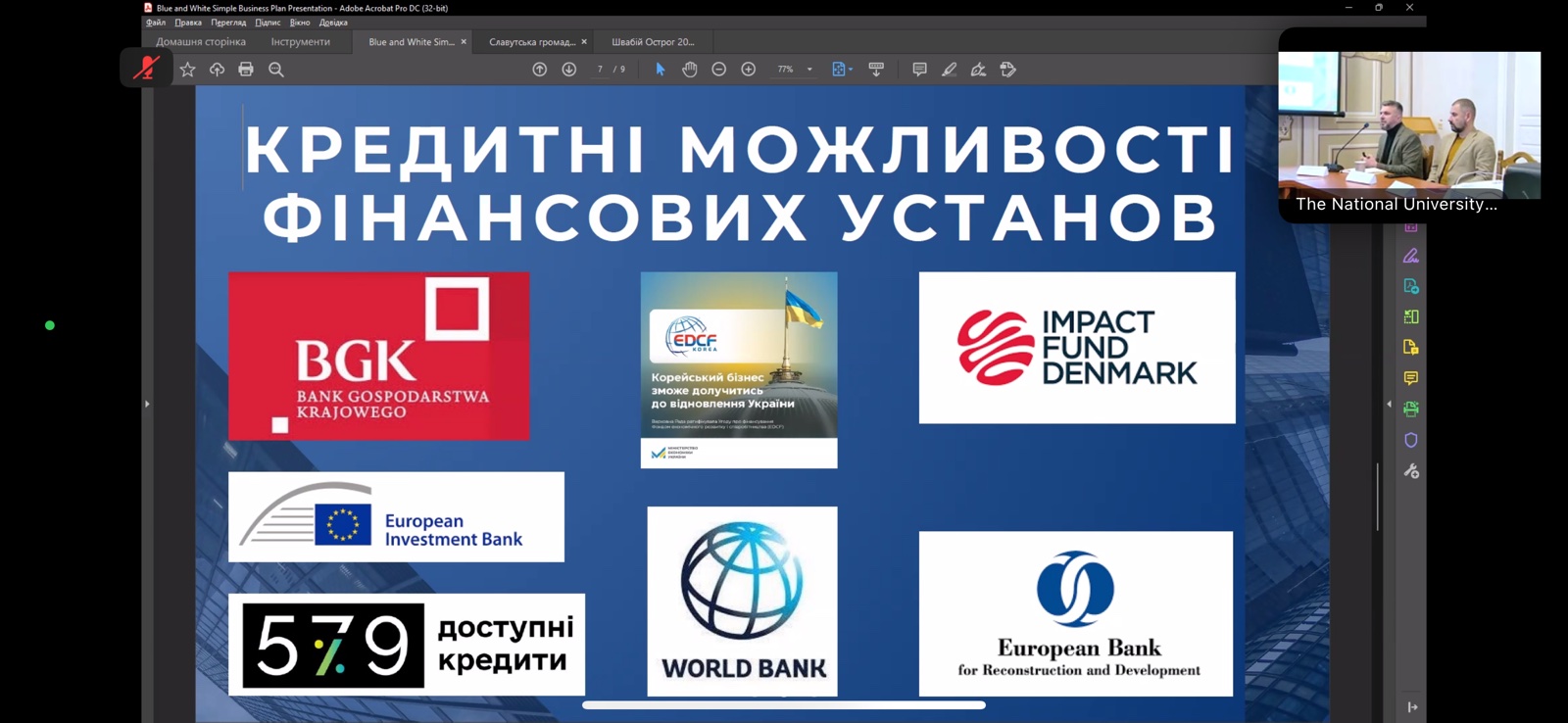The width and height of the screenshot is (1568, 723).
Task: Open the Файл menu
Action: tap(156, 23)
